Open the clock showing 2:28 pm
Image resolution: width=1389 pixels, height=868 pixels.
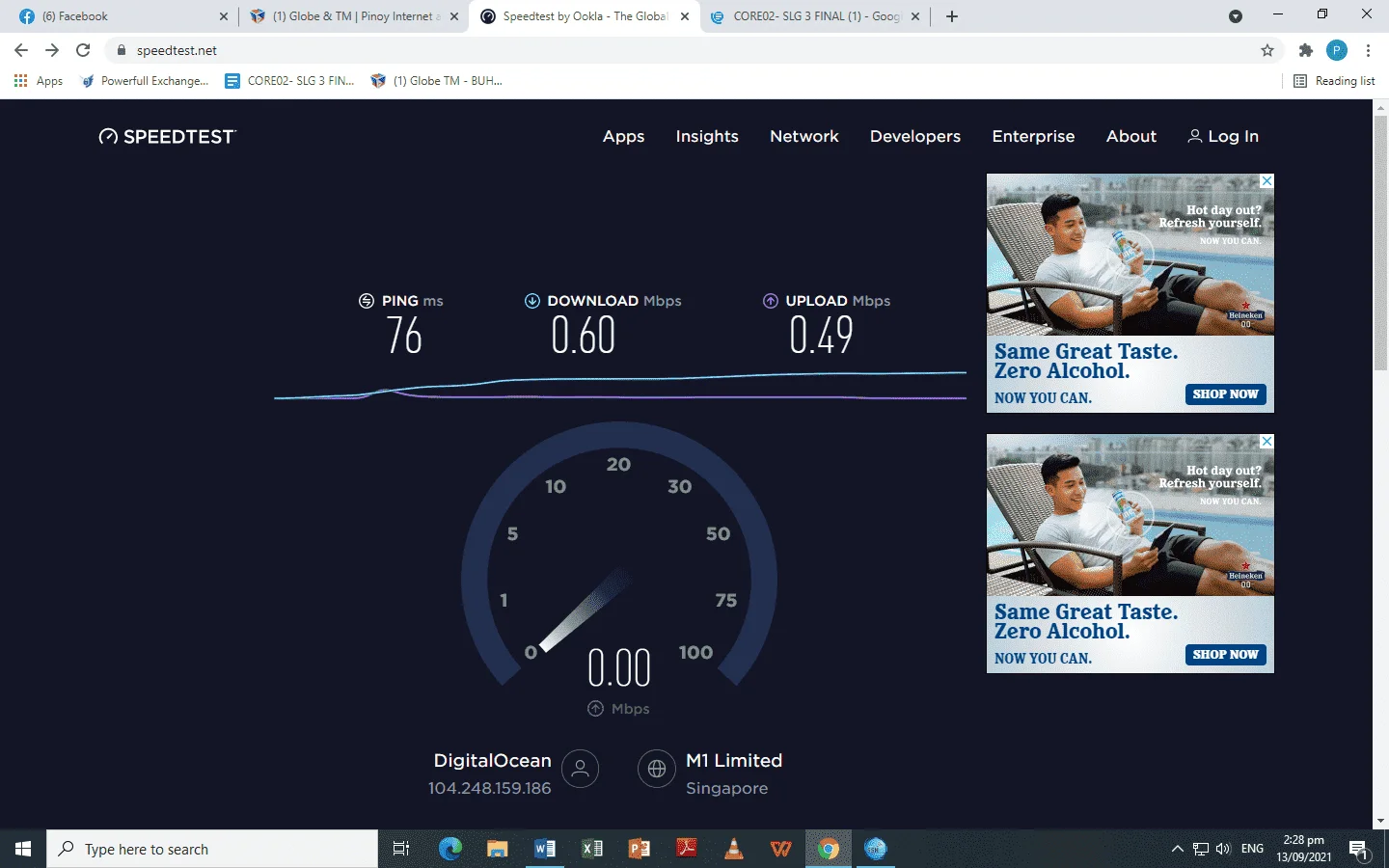pos(1304,849)
